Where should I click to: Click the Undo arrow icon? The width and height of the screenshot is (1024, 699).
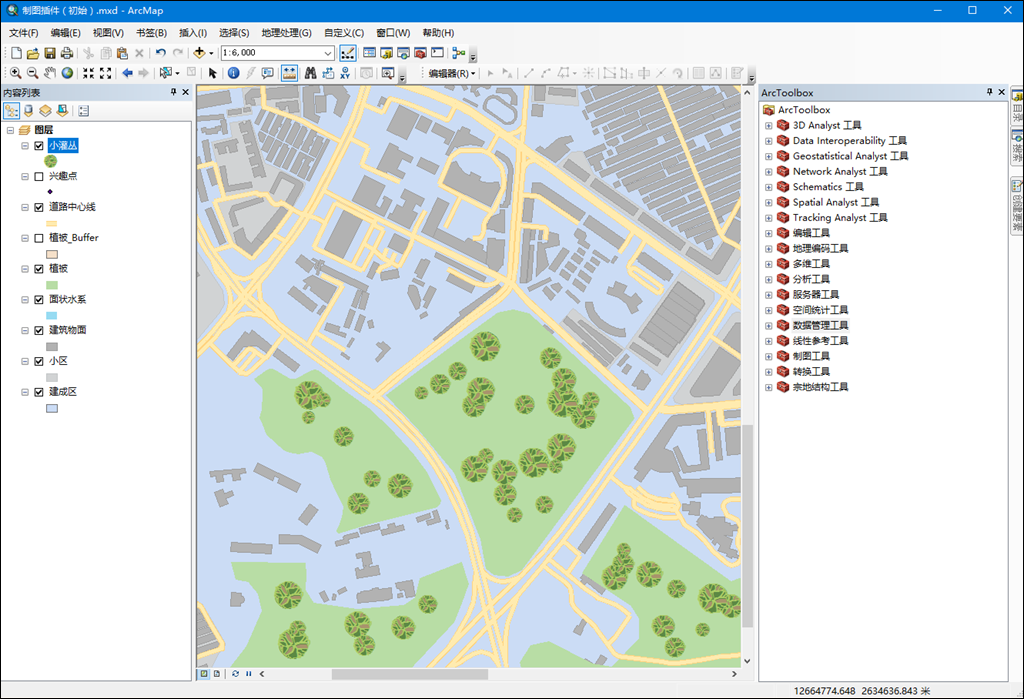pos(161,53)
